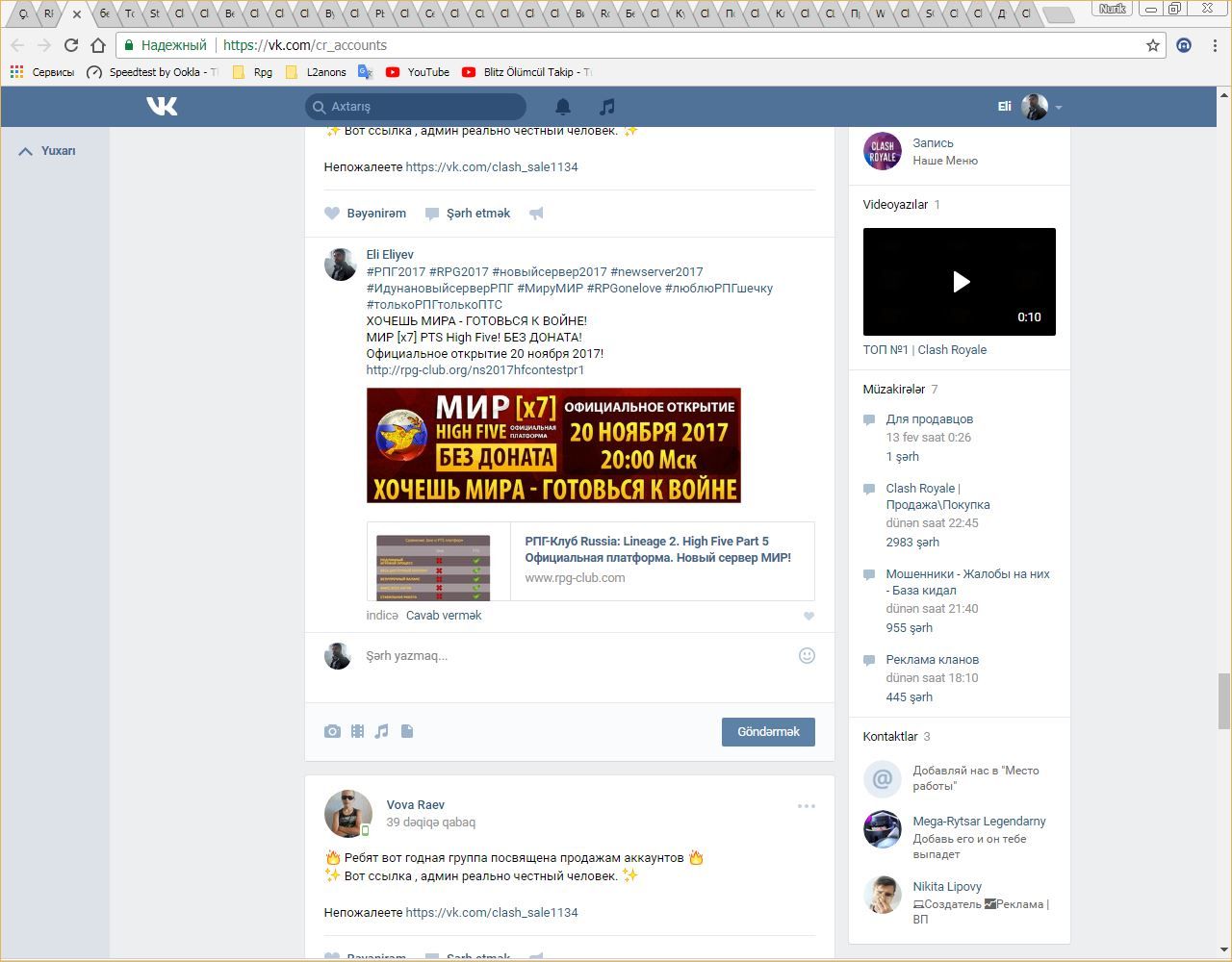
Task: Attach a document using file icon
Action: [407, 731]
